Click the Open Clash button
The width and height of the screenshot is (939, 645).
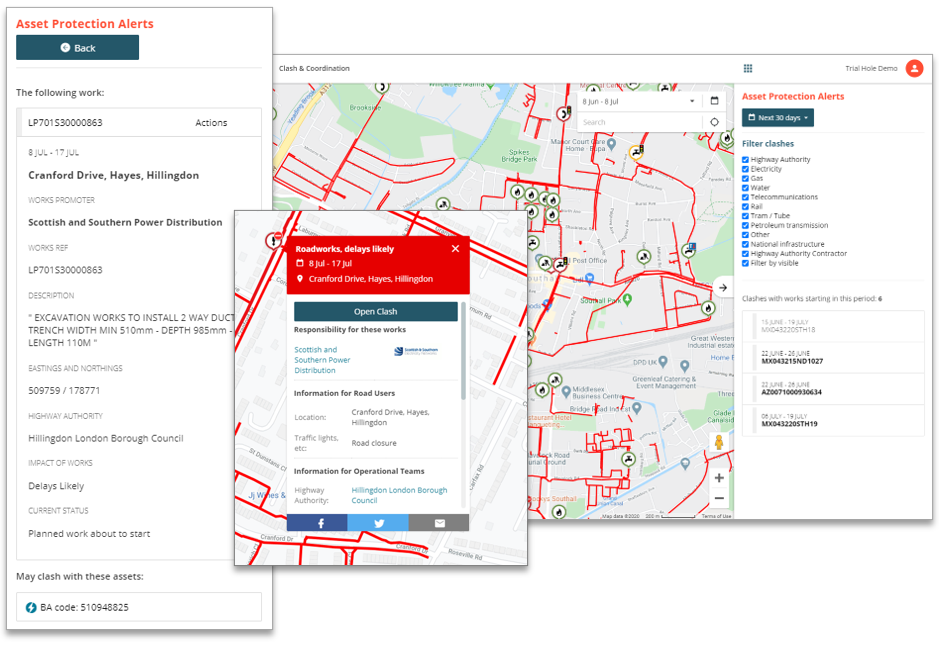click(376, 312)
